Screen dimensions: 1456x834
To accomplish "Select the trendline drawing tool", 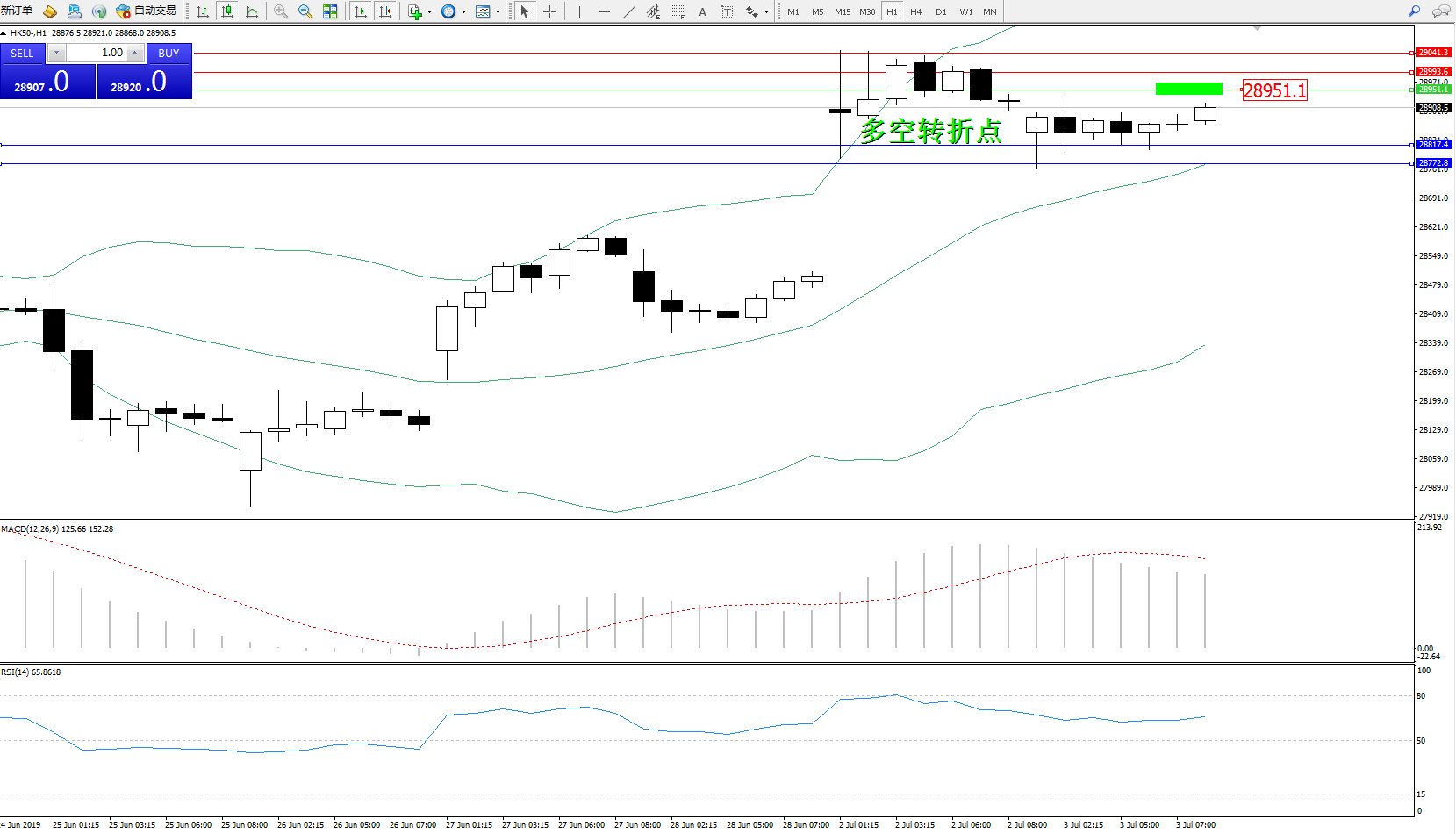I will 629,11.
